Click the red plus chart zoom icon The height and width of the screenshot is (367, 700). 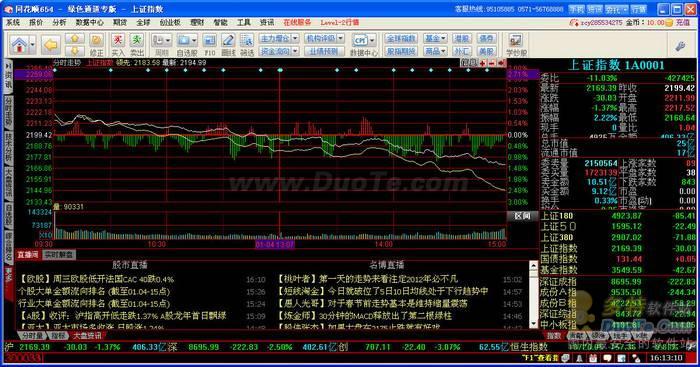tap(483, 63)
